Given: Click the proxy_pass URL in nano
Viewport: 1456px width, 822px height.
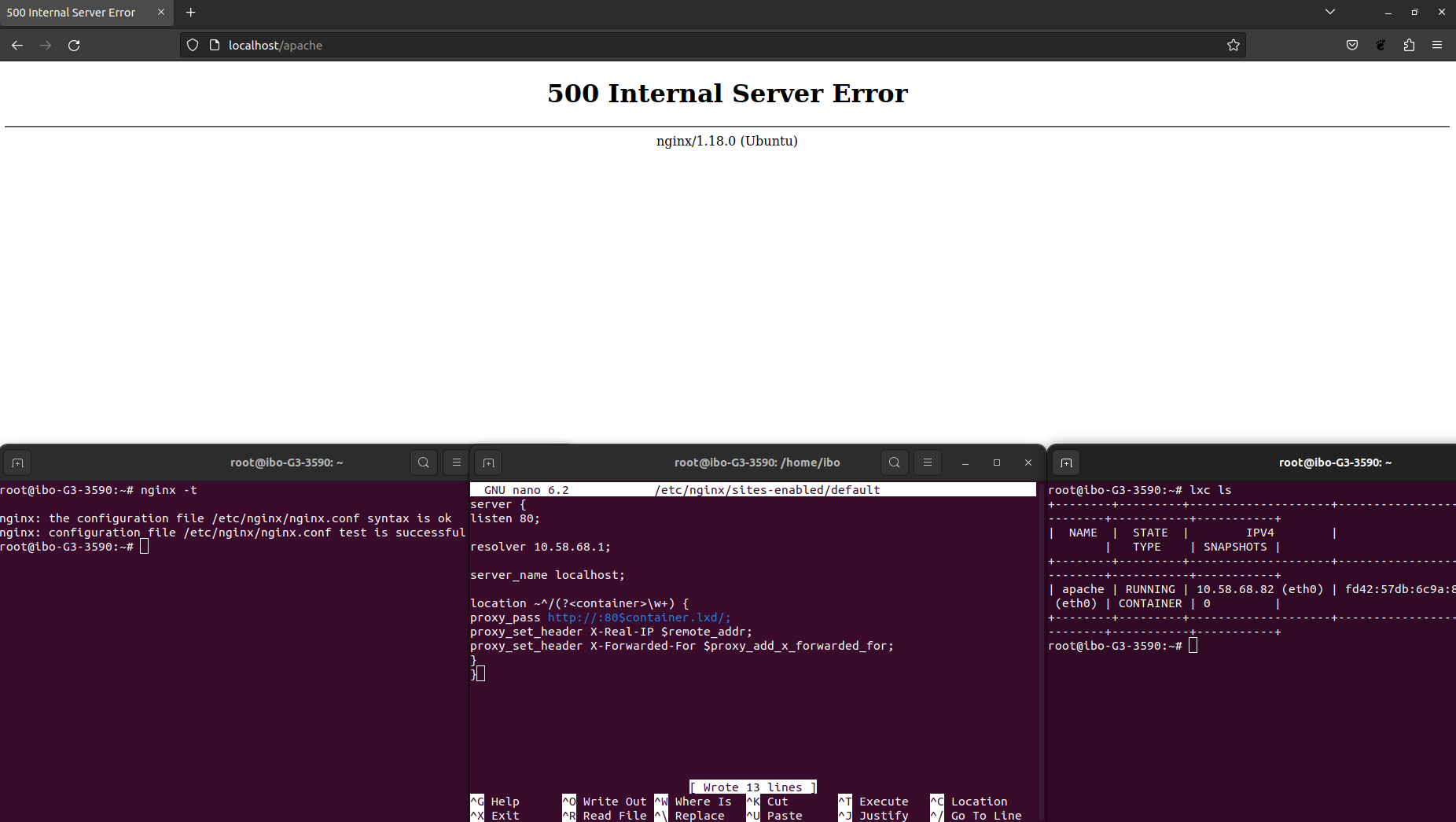Looking at the screenshot, I should [x=638, y=617].
